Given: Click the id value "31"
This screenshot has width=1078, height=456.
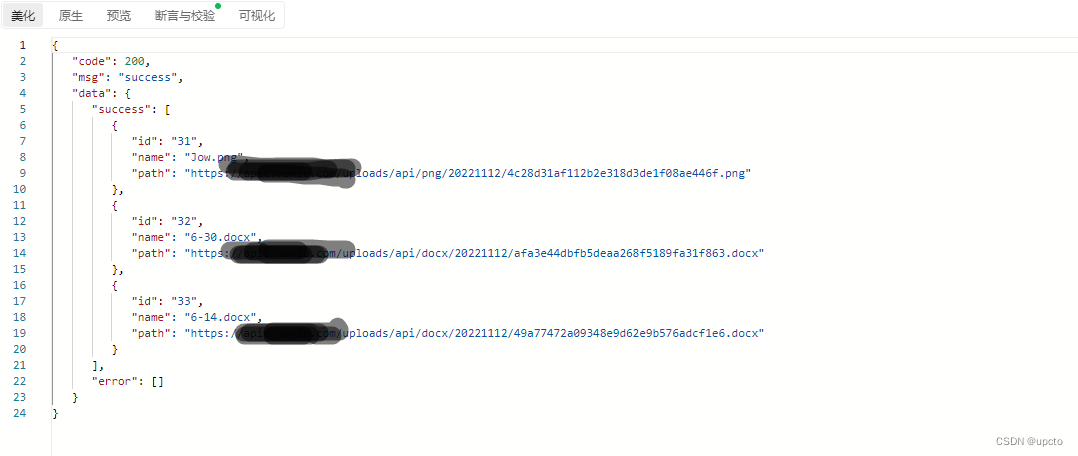Looking at the screenshot, I should click(184, 141).
